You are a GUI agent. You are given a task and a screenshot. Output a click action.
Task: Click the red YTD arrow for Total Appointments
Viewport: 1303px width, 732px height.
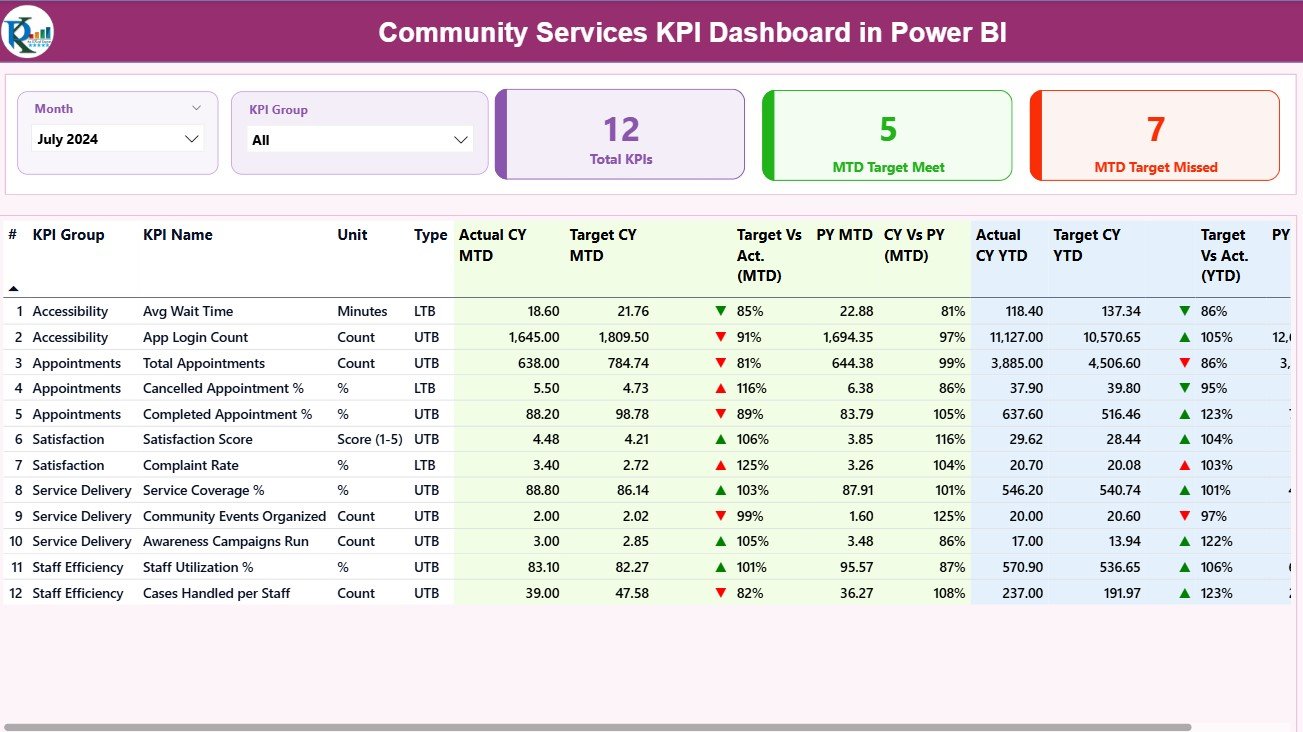coord(1185,363)
